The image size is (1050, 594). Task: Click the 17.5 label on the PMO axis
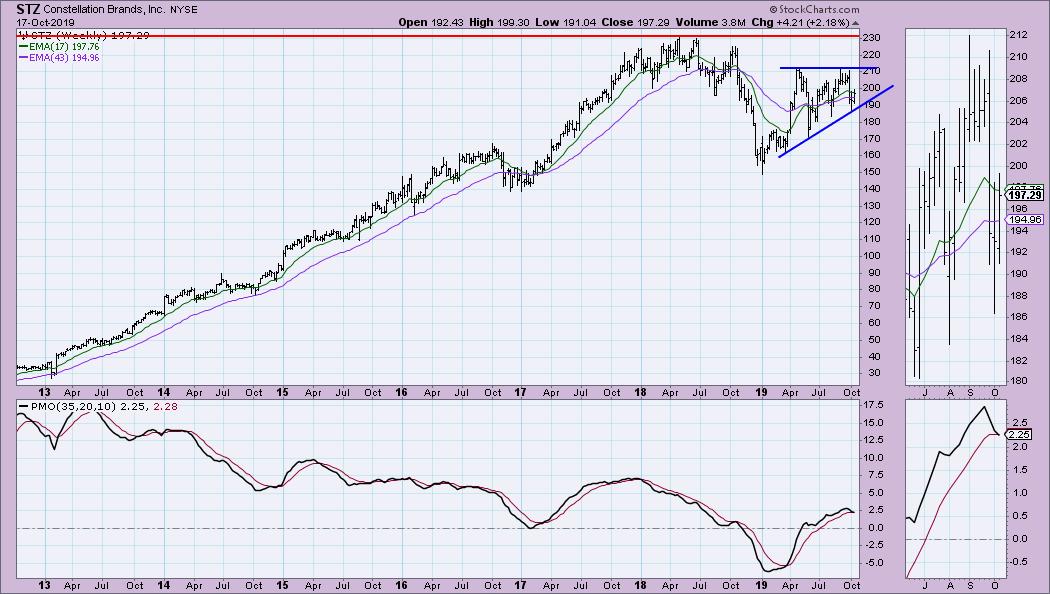[873, 405]
